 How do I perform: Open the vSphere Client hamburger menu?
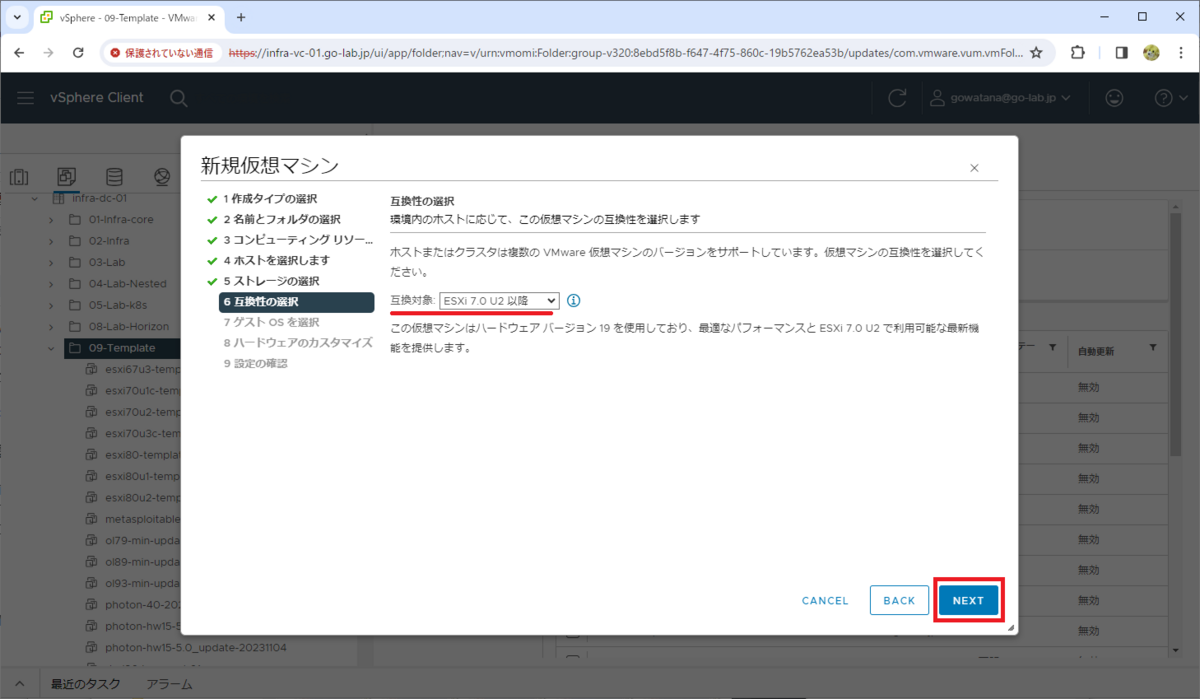point(28,97)
